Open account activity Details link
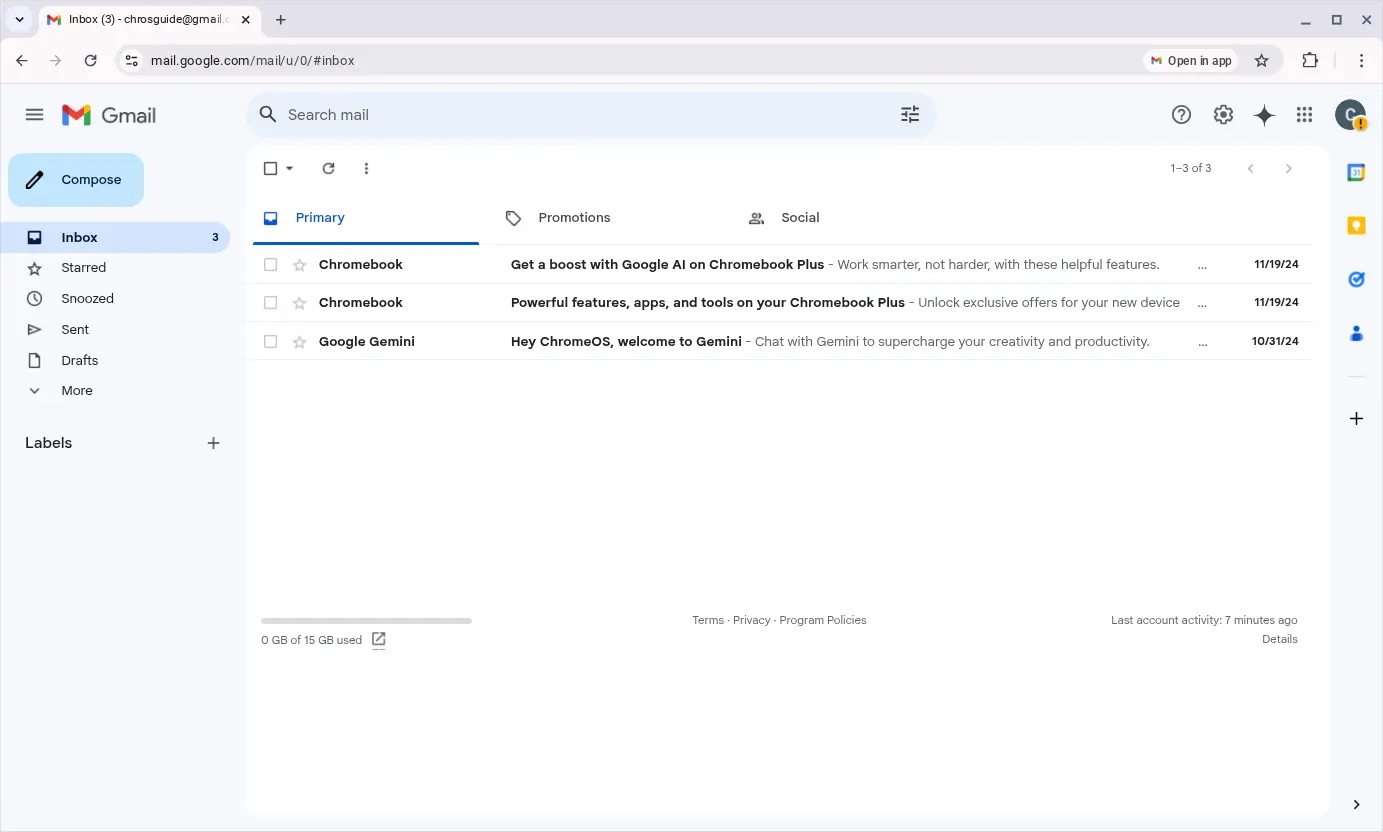 [1279, 639]
